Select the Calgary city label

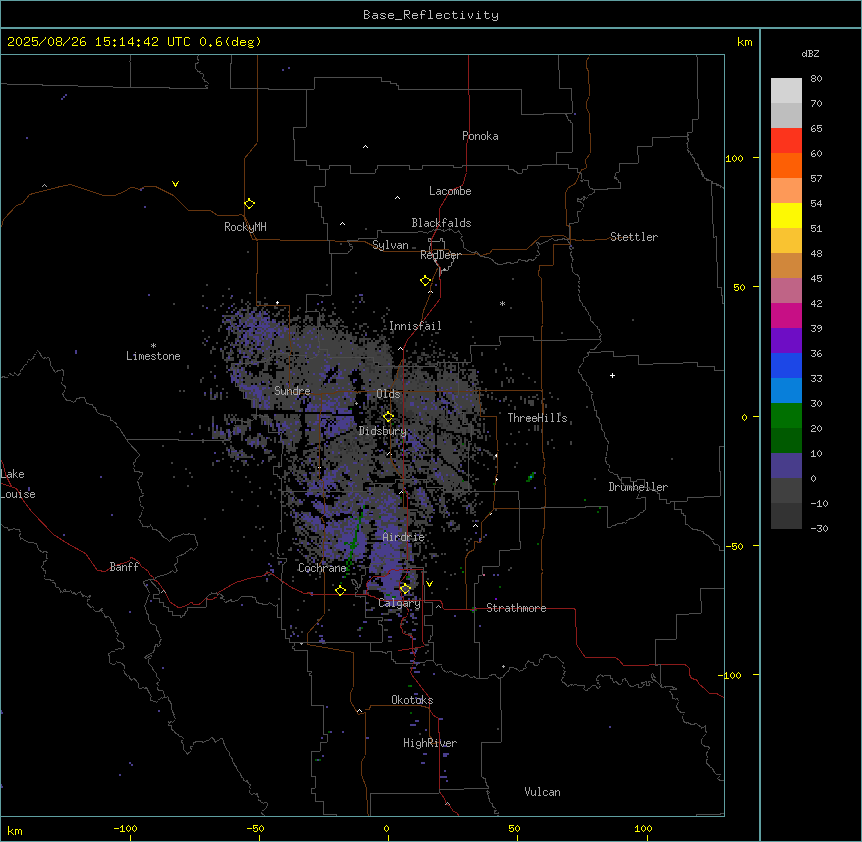(x=399, y=603)
